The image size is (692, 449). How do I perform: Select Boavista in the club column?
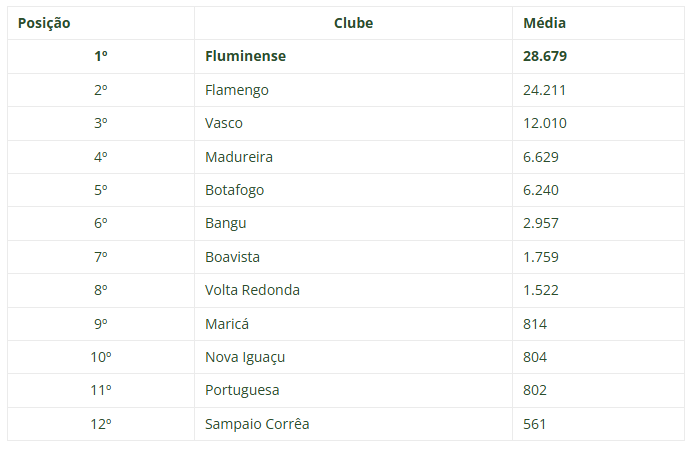pyautogui.click(x=232, y=257)
